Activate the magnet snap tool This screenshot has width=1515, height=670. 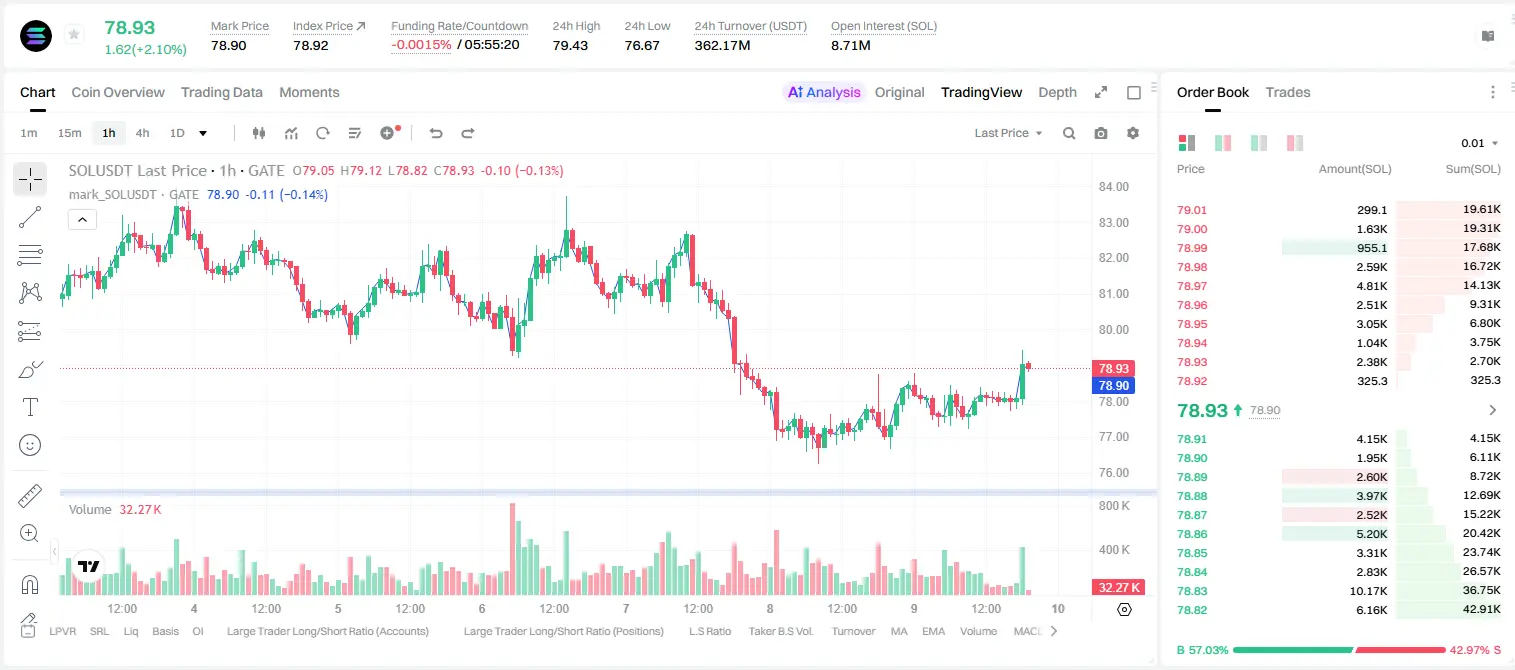pyautogui.click(x=30, y=585)
